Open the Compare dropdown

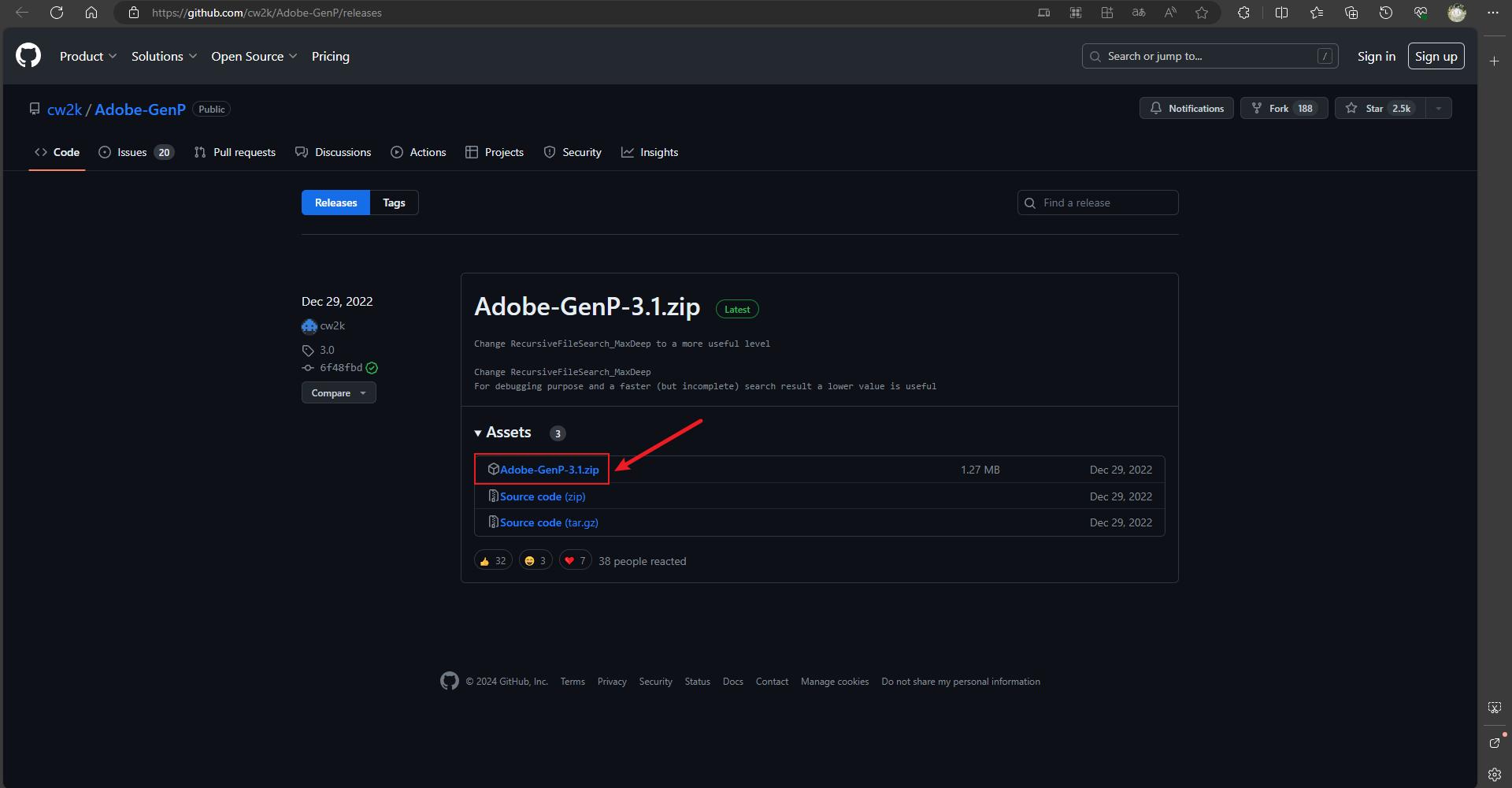pos(338,393)
